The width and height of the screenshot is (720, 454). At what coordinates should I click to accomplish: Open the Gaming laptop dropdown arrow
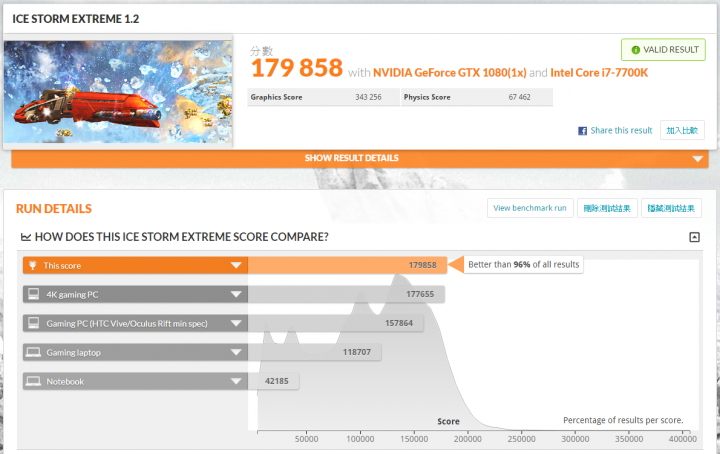(236, 352)
